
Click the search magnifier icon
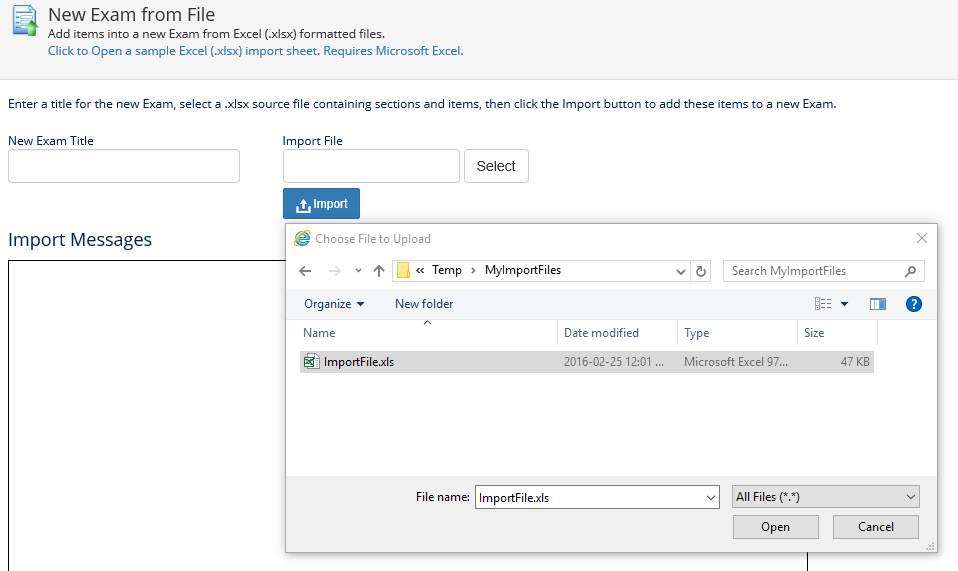[x=910, y=271]
